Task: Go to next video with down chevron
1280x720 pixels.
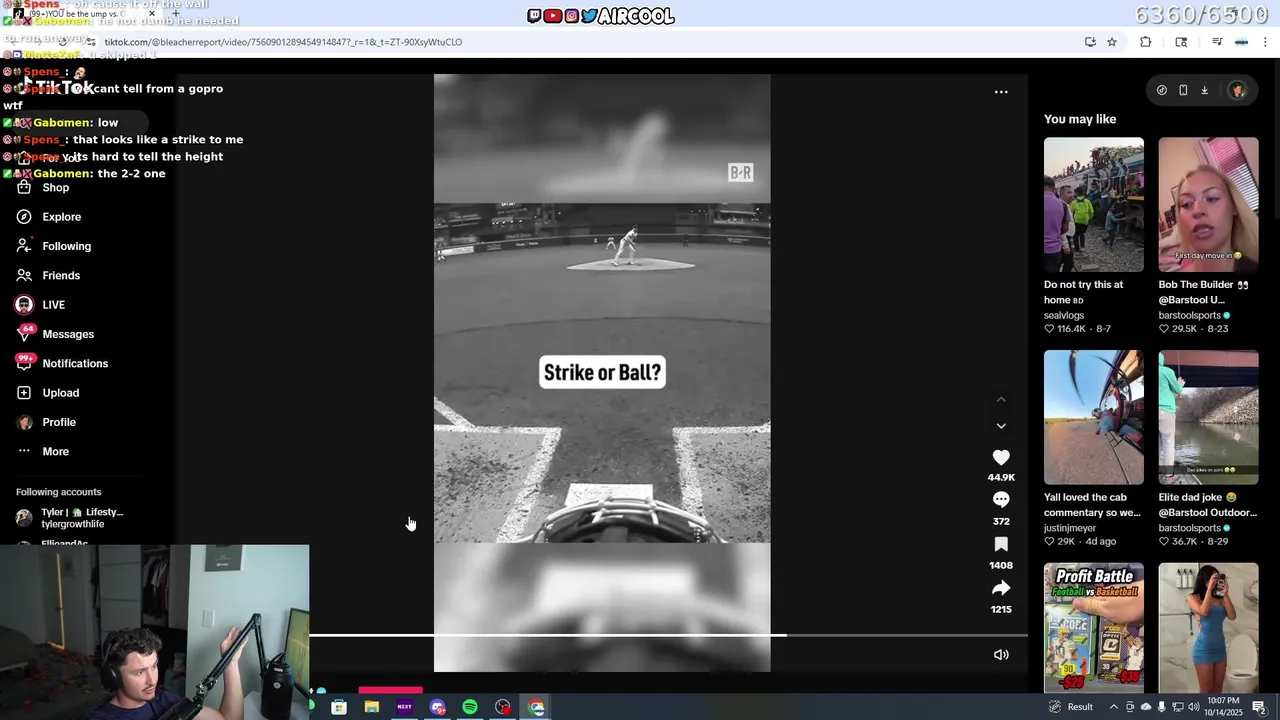Action: click(1001, 426)
